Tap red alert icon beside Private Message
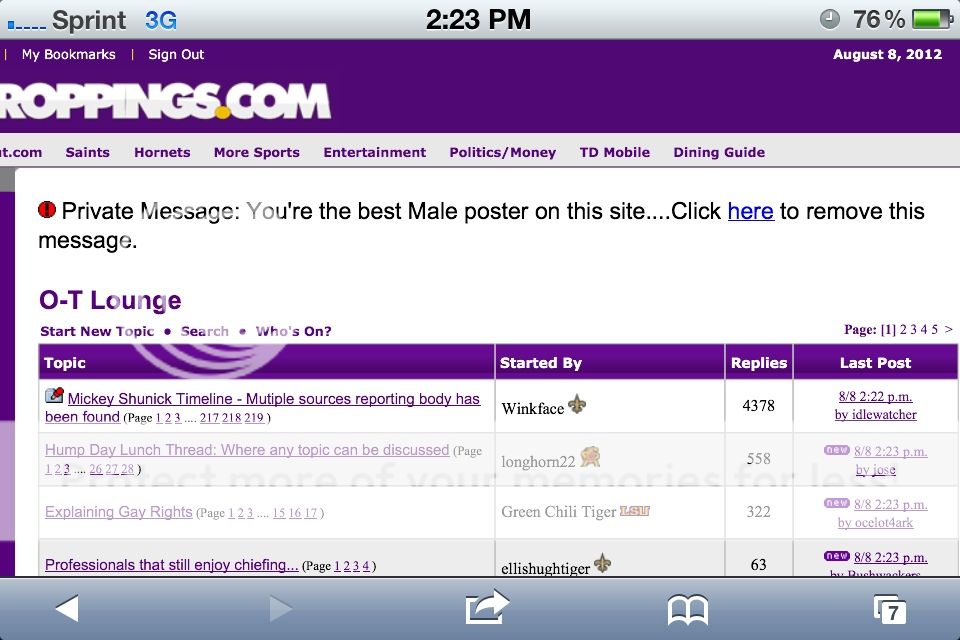This screenshot has width=960, height=640. [x=47, y=209]
